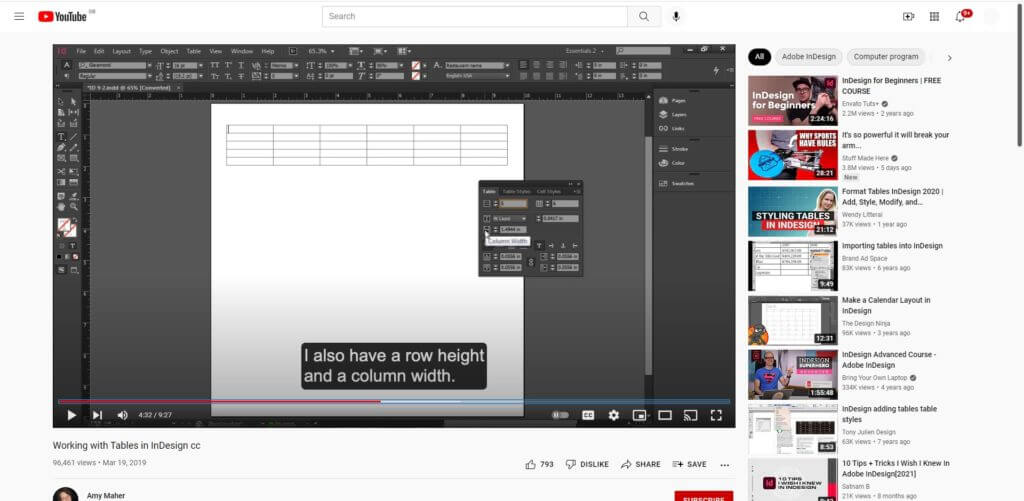Click the DISLIKE button
1024x501 pixels.
(587, 464)
